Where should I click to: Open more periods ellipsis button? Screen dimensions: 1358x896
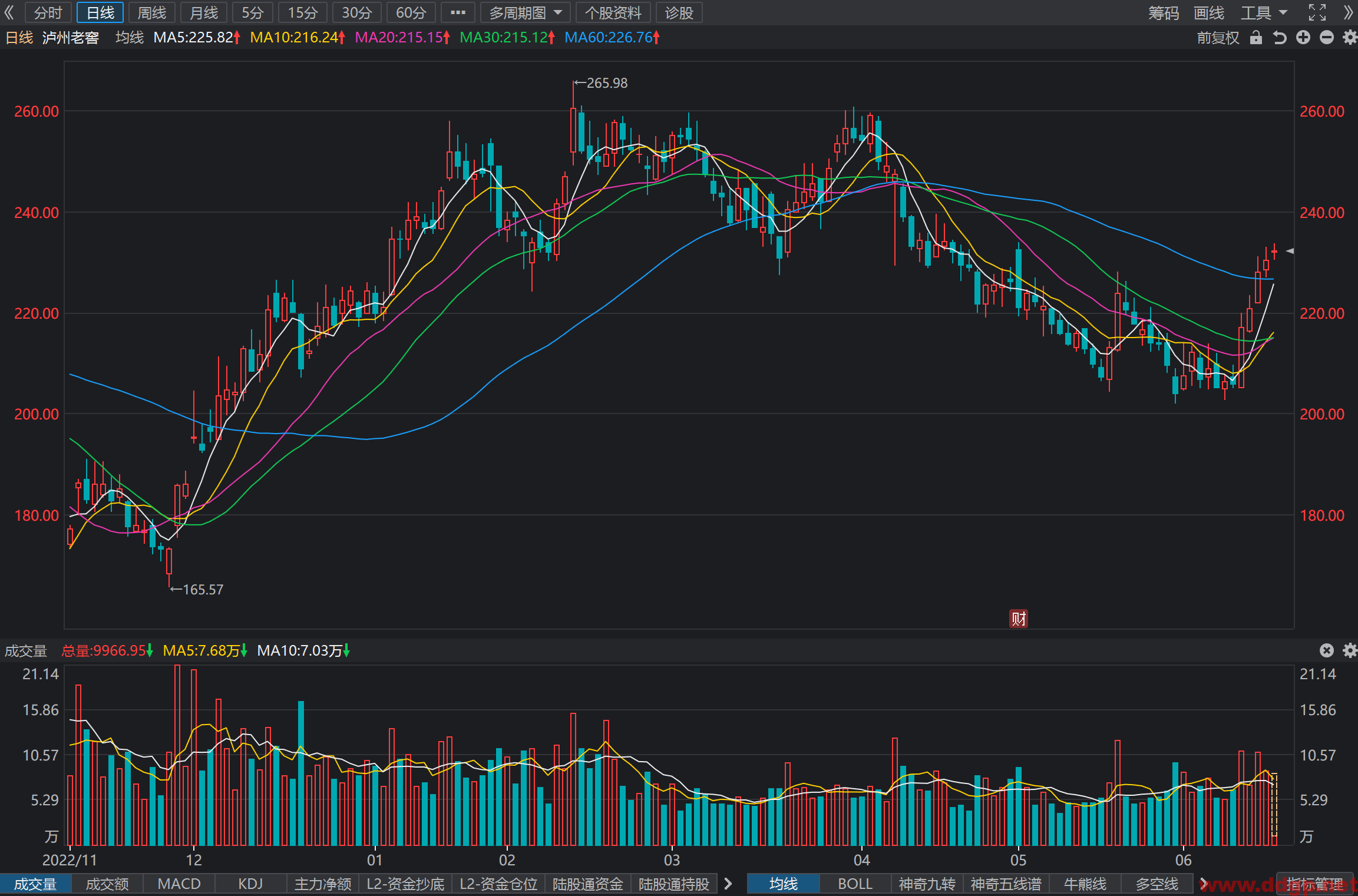(x=458, y=12)
